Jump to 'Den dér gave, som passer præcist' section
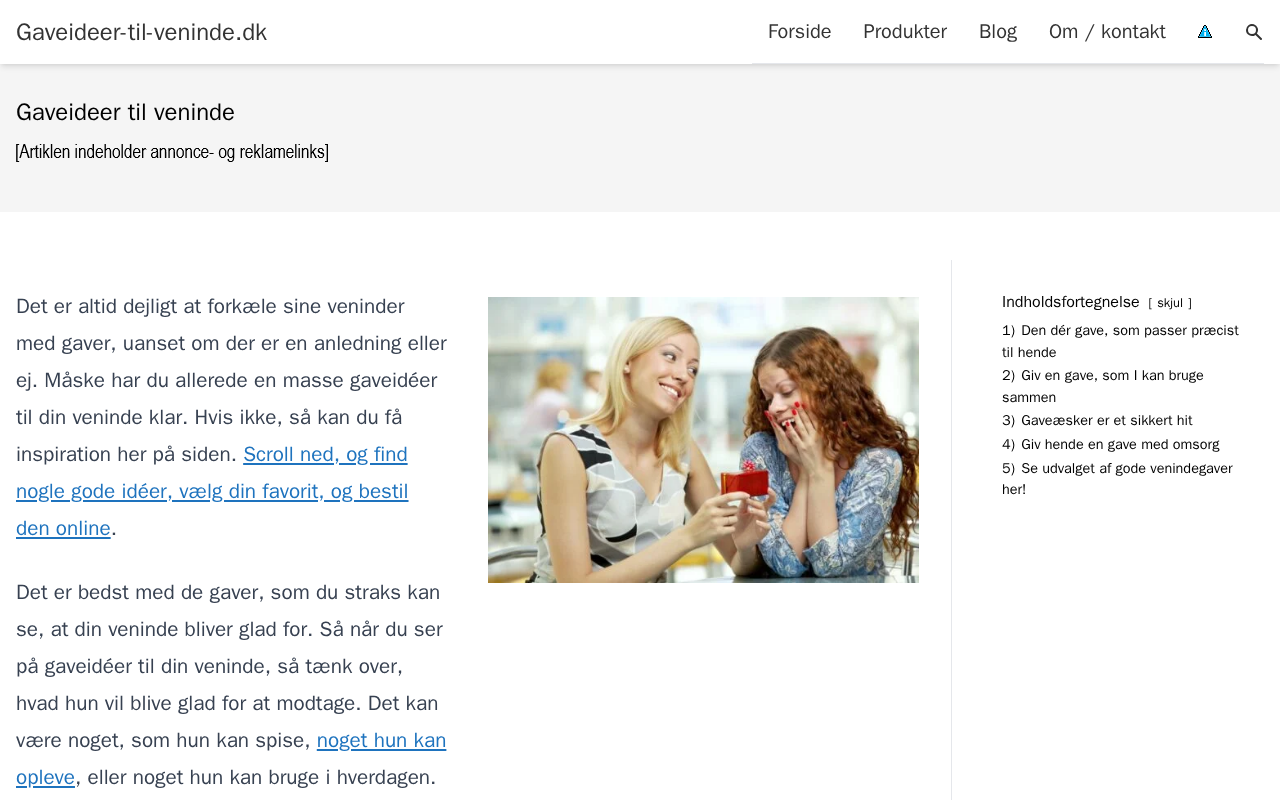1280x800 pixels. [1120, 341]
